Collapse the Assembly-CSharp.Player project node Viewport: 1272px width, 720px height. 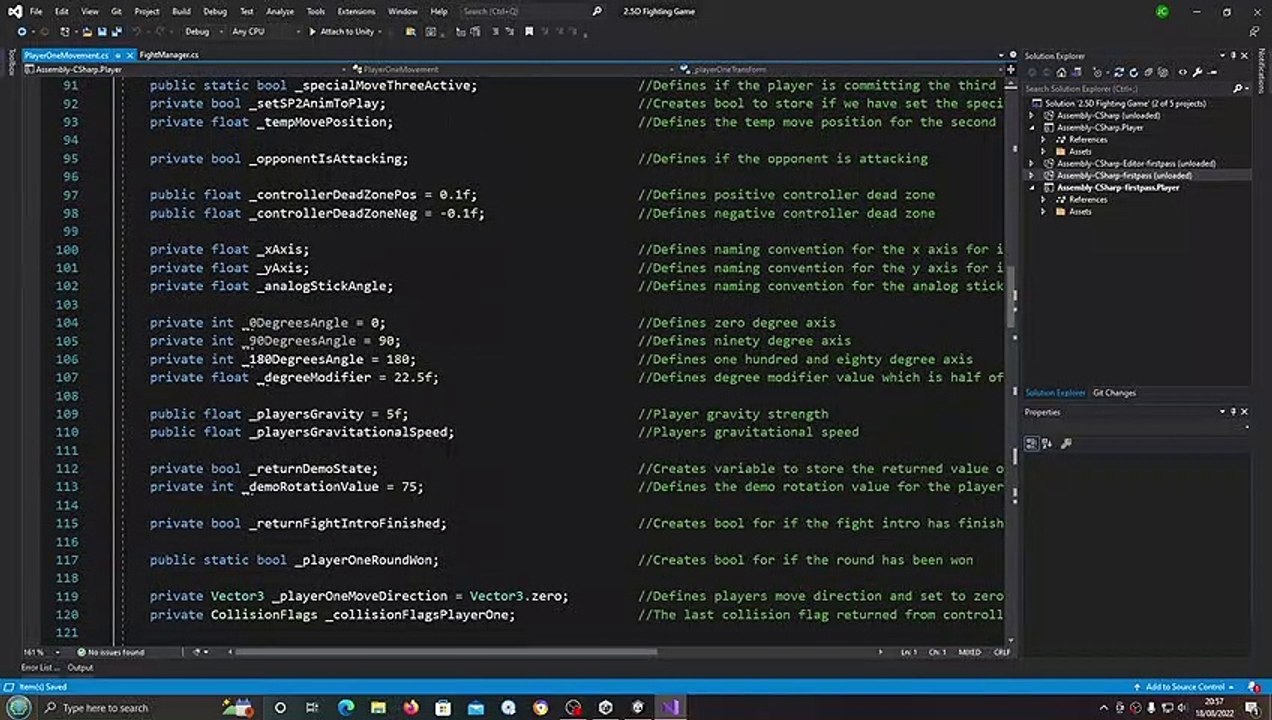1032,127
